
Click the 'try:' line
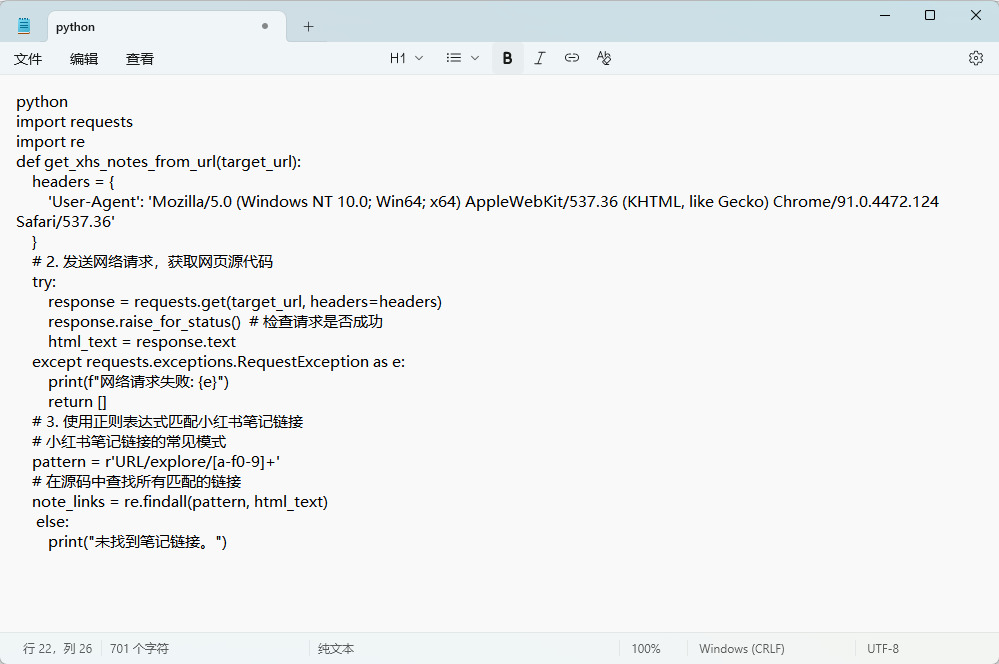click(44, 282)
